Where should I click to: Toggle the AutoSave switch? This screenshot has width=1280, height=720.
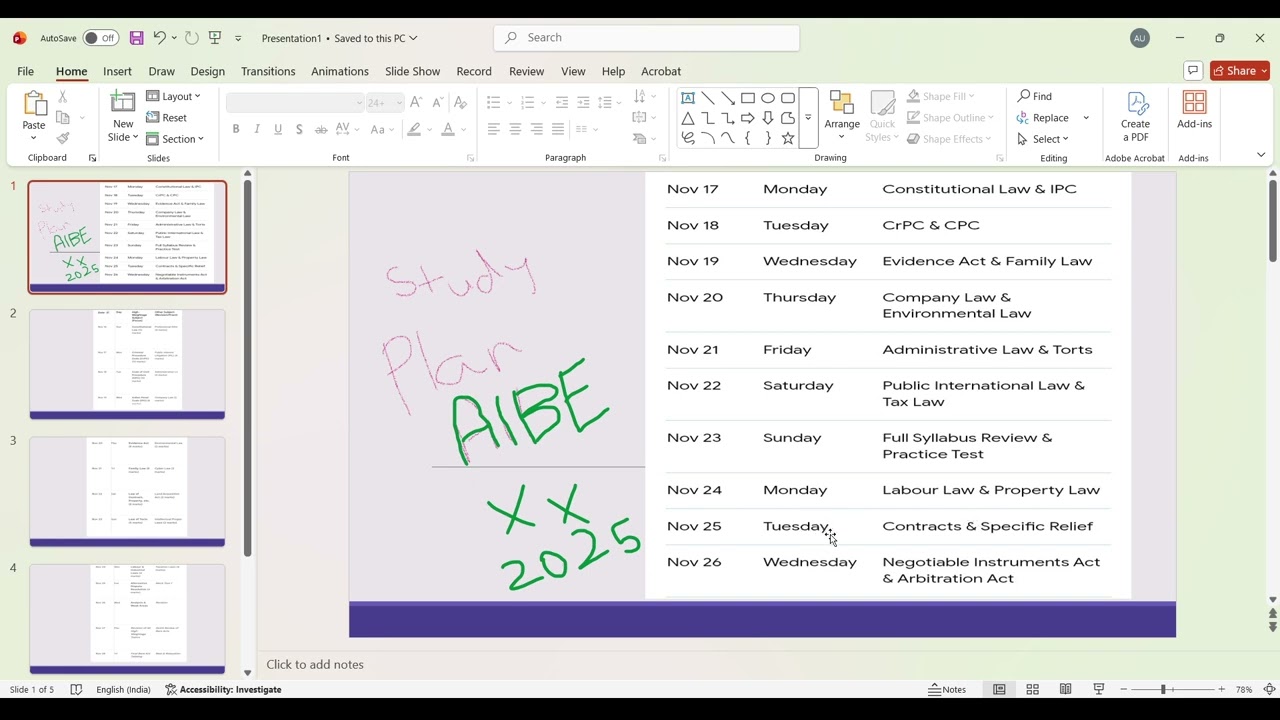click(101, 38)
